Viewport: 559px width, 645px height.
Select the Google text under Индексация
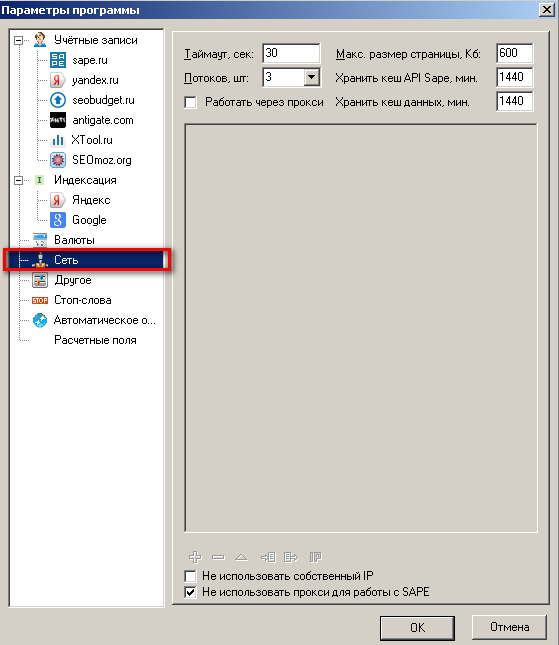click(x=89, y=220)
